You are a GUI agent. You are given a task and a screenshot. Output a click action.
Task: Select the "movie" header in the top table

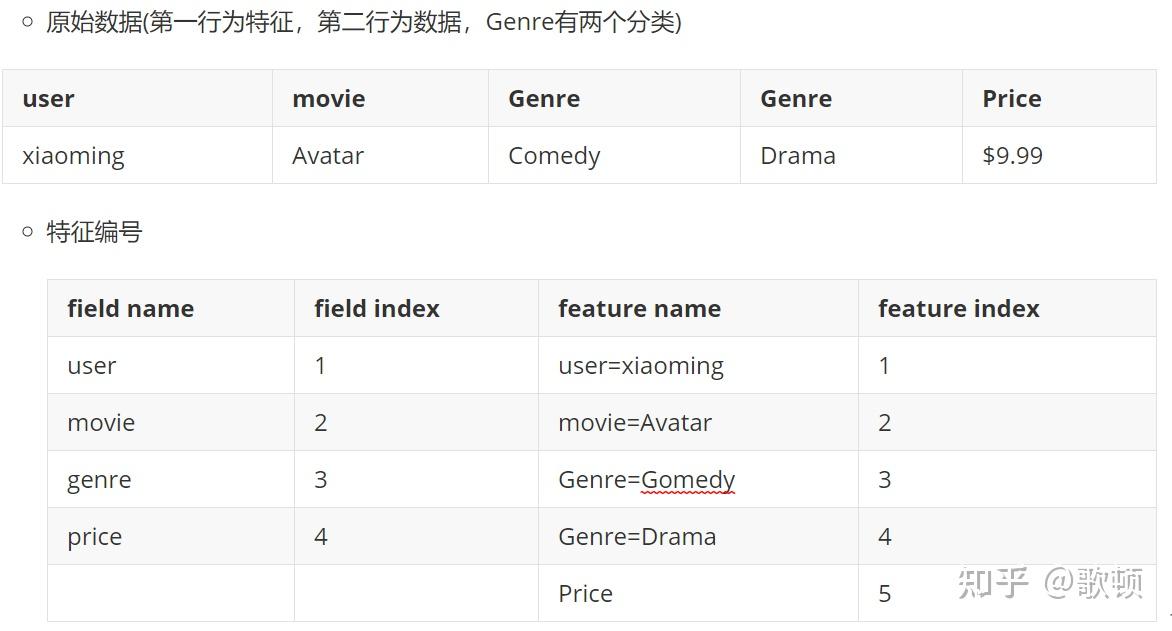[328, 99]
